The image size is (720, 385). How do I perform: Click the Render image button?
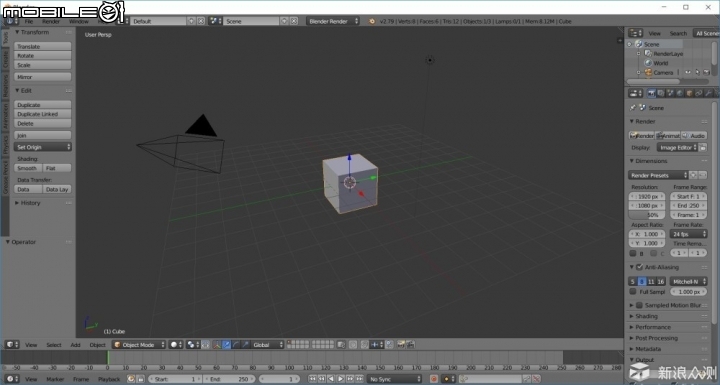click(641, 136)
